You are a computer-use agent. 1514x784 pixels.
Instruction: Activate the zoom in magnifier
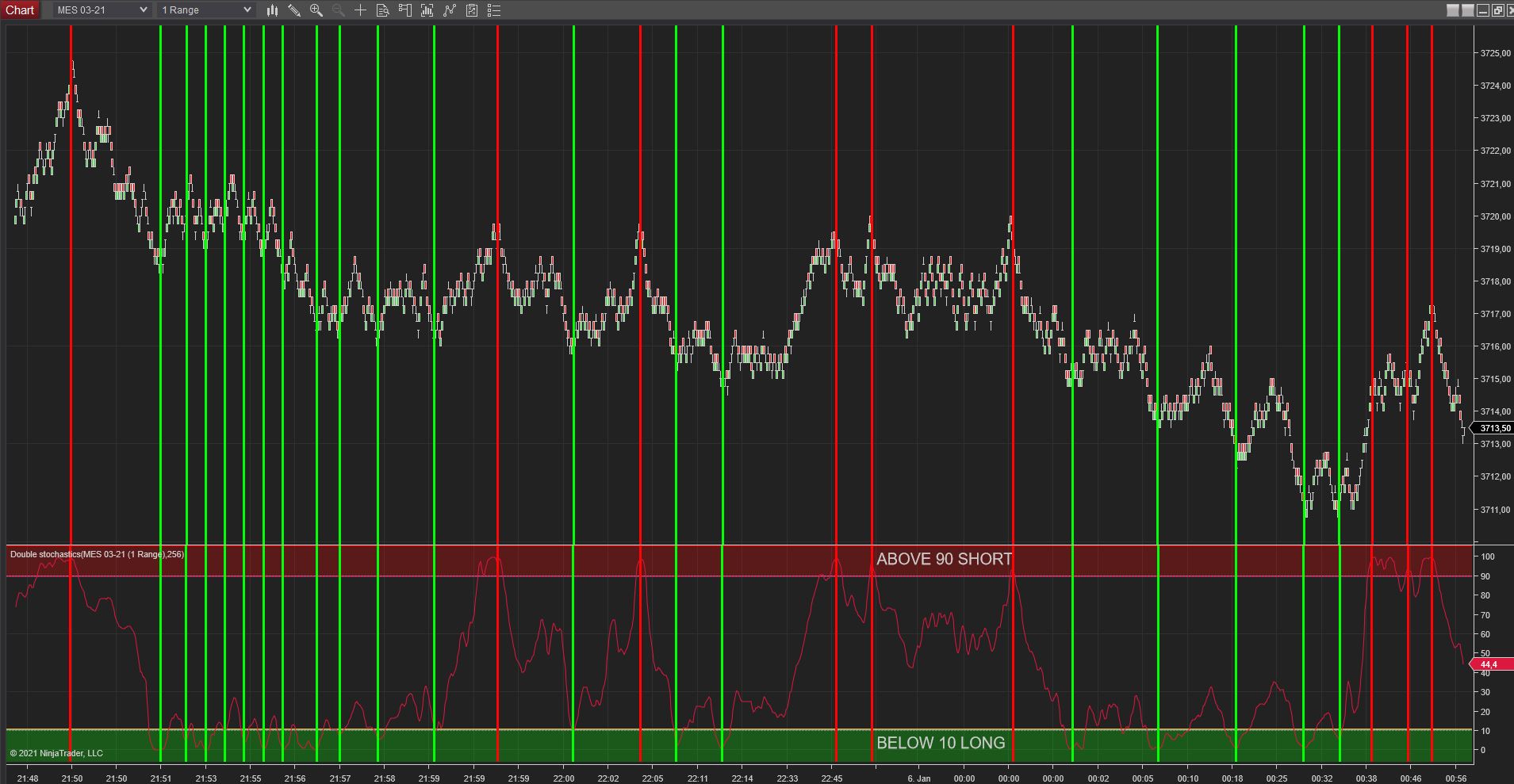pos(316,10)
